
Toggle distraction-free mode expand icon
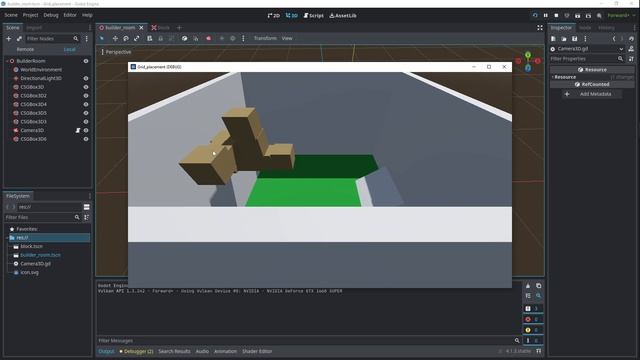tap(540, 28)
